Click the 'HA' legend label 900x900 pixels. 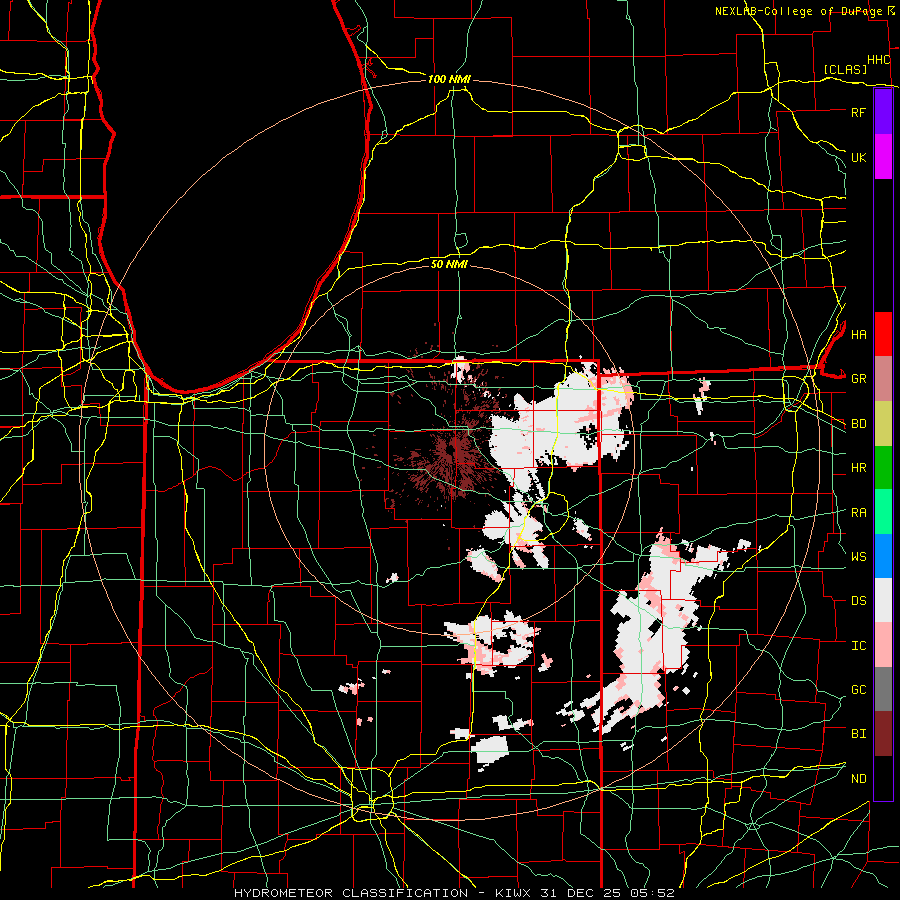click(858, 335)
